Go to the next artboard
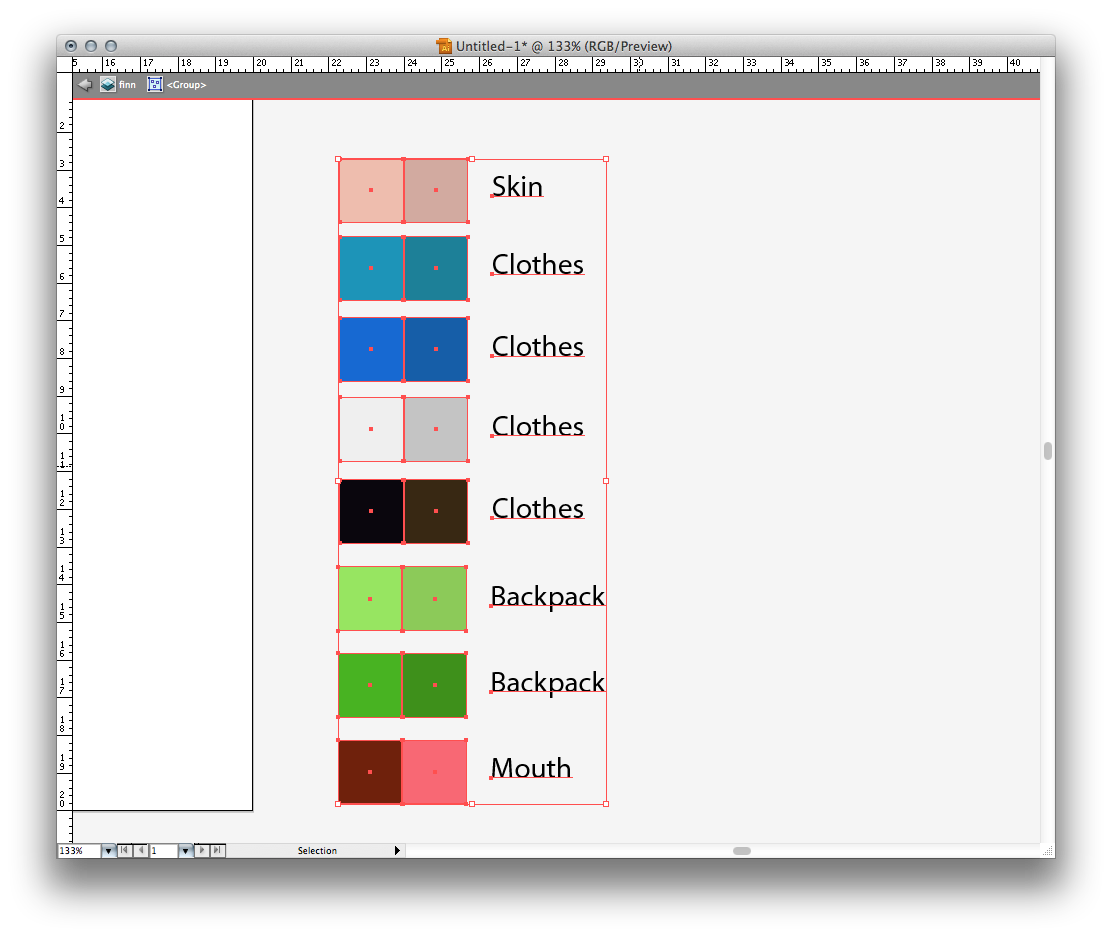 coord(202,851)
